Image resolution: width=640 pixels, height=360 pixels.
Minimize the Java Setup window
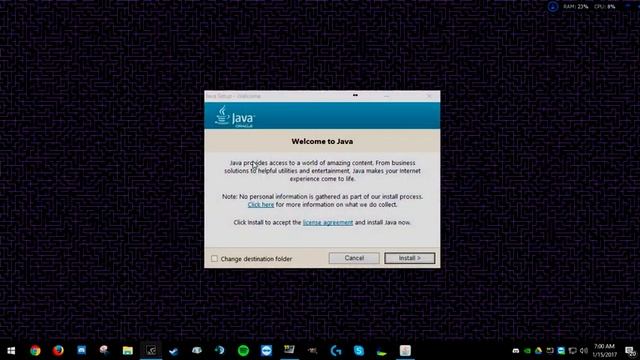pyautogui.click(x=387, y=96)
